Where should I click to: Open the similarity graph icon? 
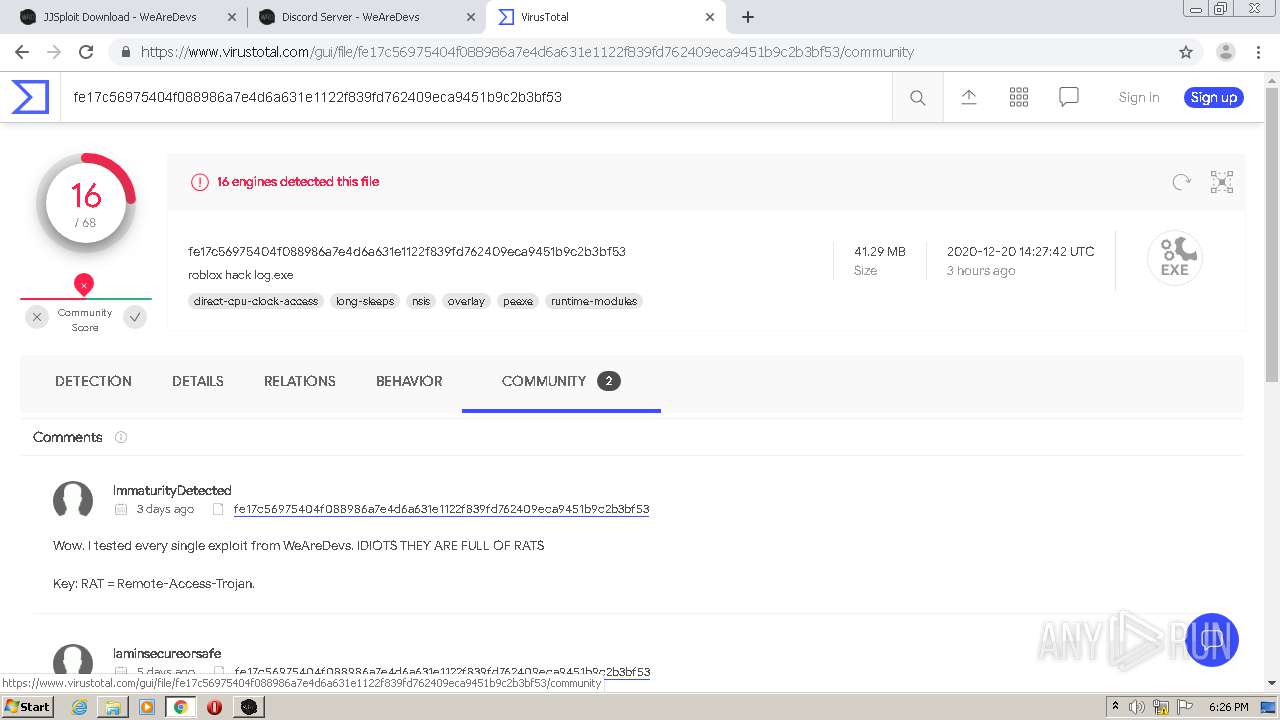(1222, 182)
